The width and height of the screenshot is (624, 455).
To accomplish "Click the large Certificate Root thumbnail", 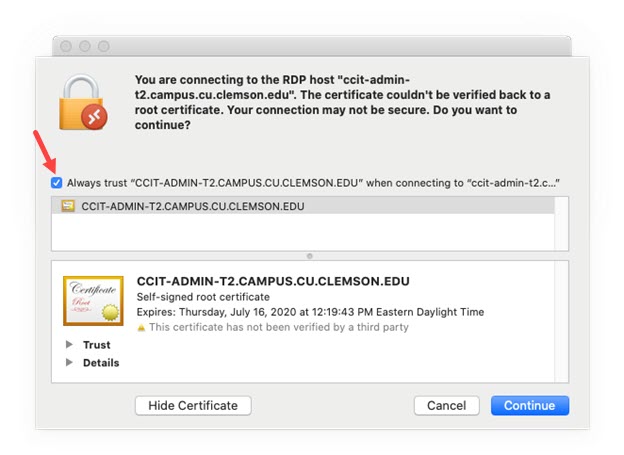I will click(x=93, y=301).
